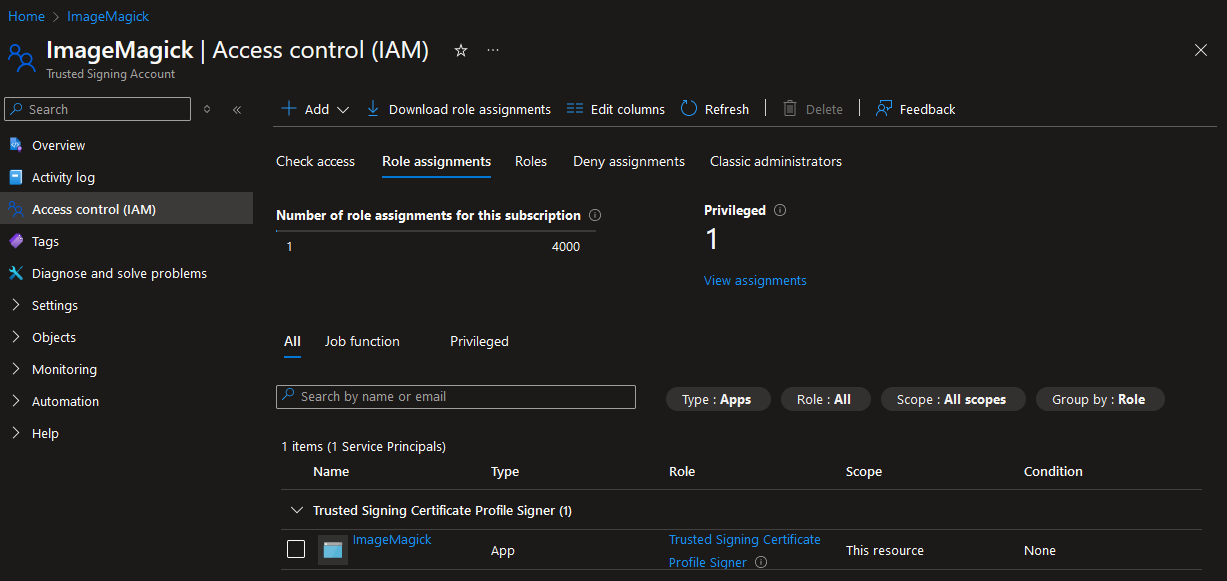1227x581 pixels.
Task: Check the ImageMagick app row checkbox
Action: coord(296,549)
